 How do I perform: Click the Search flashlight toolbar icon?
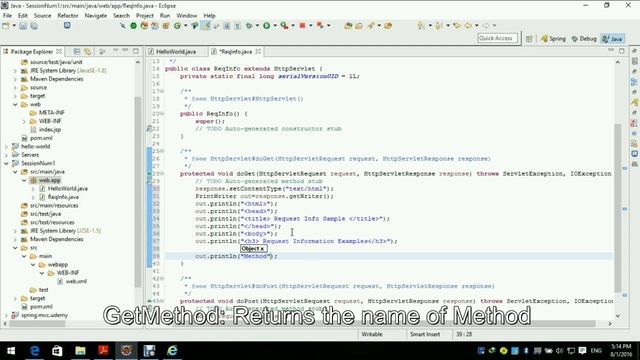pyautogui.click(x=371, y=26)
